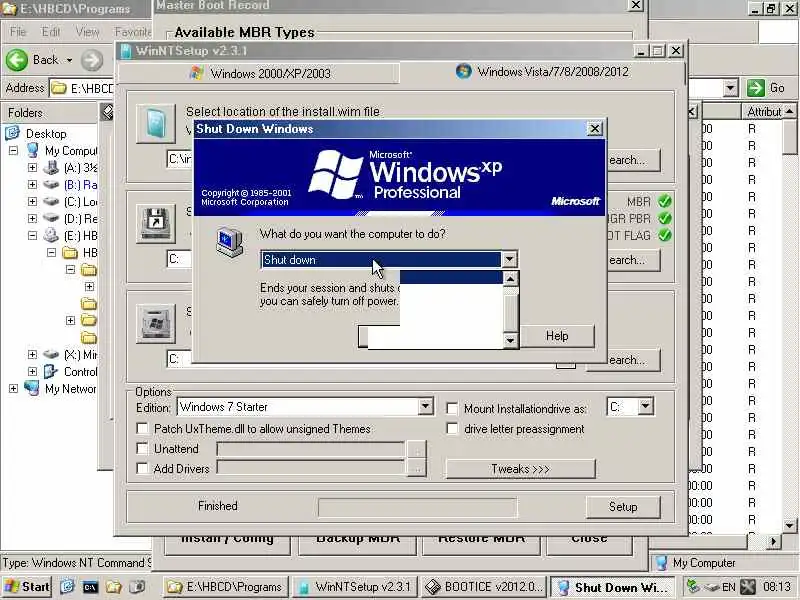The height and width of the screenshot is (600, 800).
Task: Click Search button for boot drive
Action: click(633, 260)
